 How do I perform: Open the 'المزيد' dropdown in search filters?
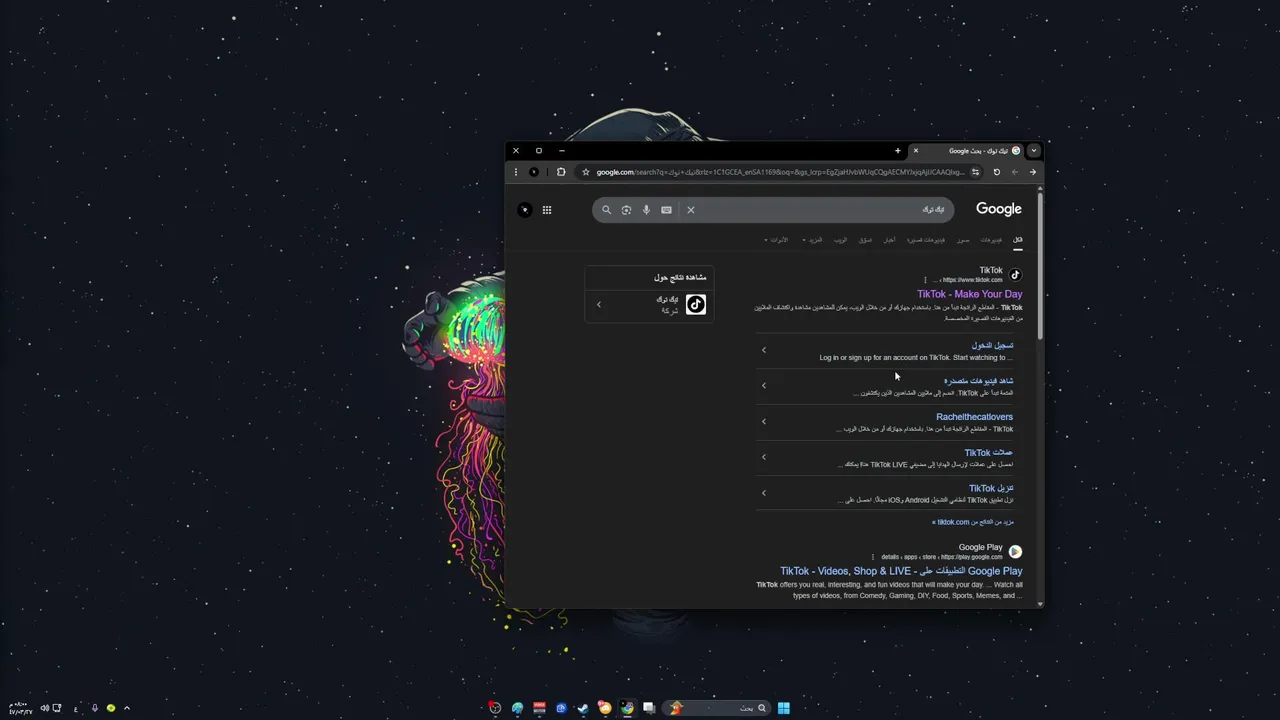click(x=812, y=240)
